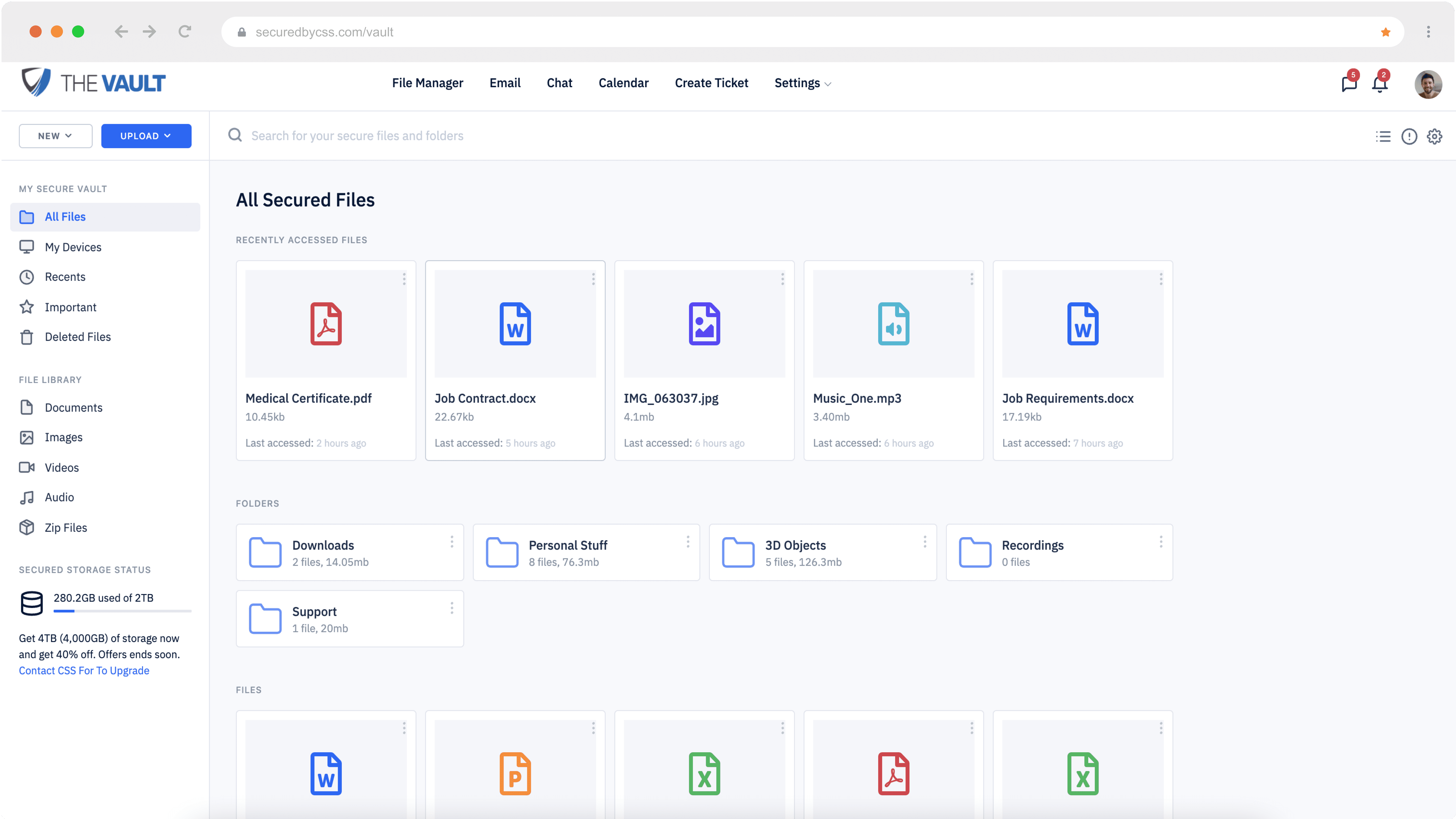Screen dimensions: 1456x819
Task: Open the gear settings icon in search bar
Action: point(1435,136)
